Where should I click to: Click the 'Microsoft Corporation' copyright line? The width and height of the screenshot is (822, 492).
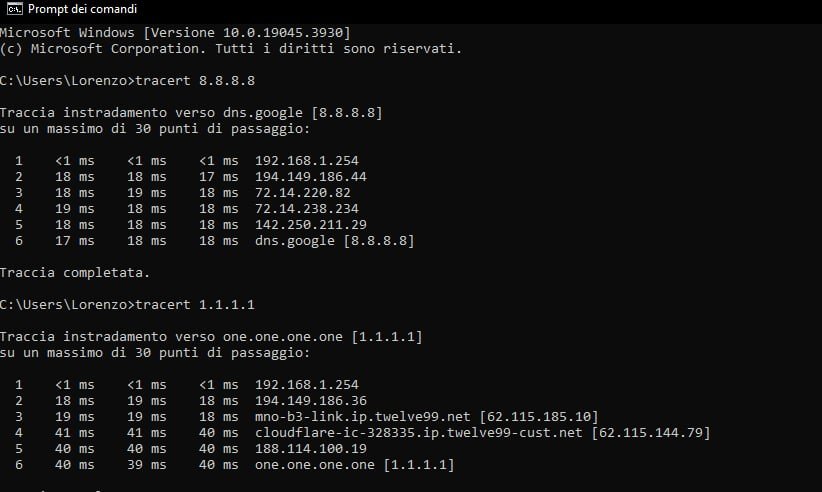[231, 49]
